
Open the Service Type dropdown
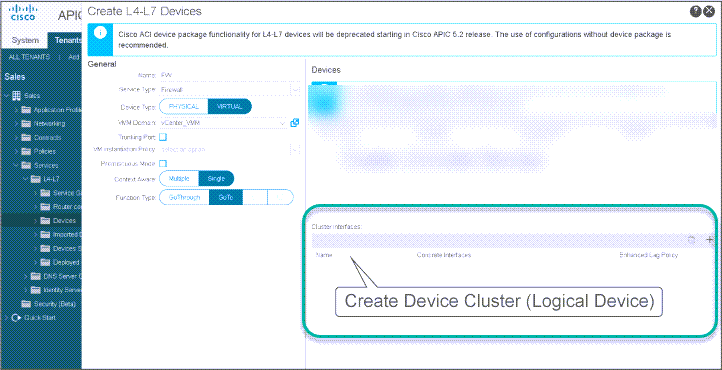click(x=296, y=90)
